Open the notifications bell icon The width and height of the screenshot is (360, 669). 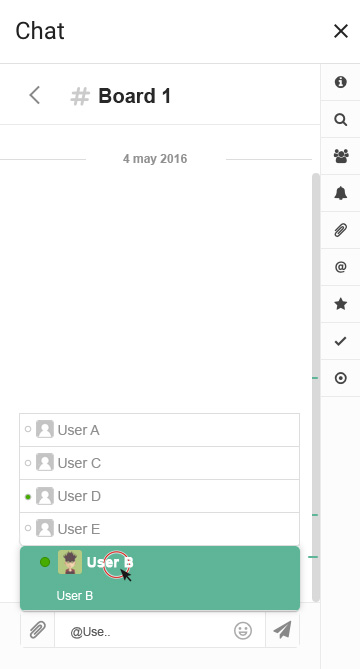(340, 193)
